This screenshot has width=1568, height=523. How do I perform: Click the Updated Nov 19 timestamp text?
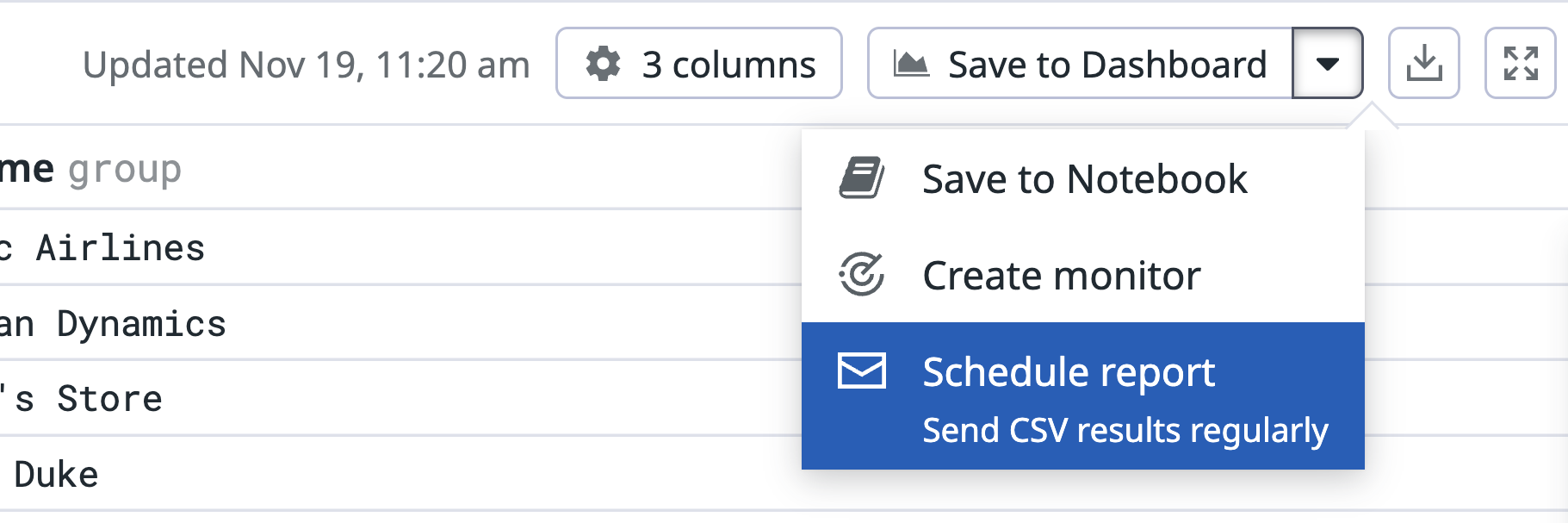point(306,65)
